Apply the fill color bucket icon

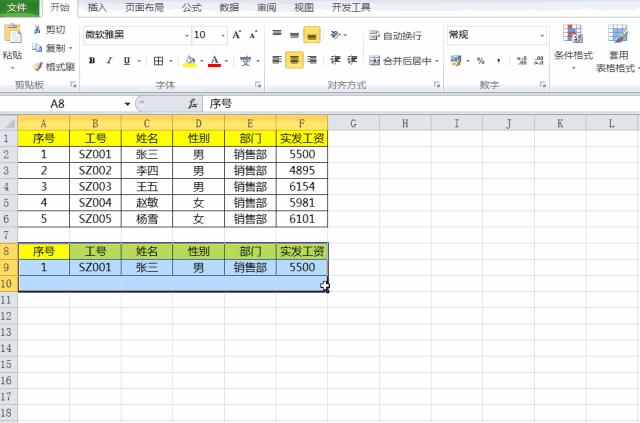point(190,61)
